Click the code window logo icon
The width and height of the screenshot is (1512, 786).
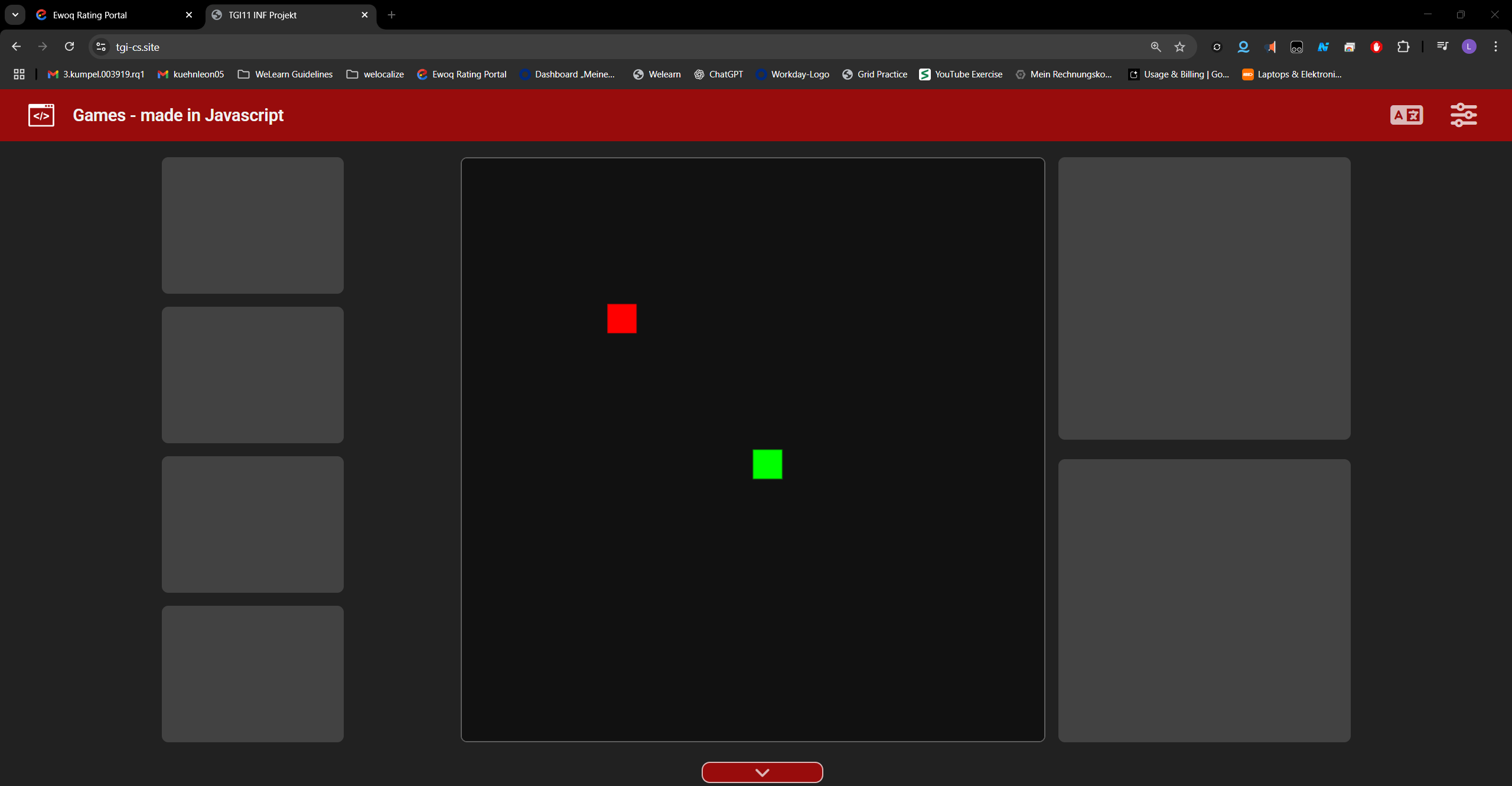click(x=41, y=115)
